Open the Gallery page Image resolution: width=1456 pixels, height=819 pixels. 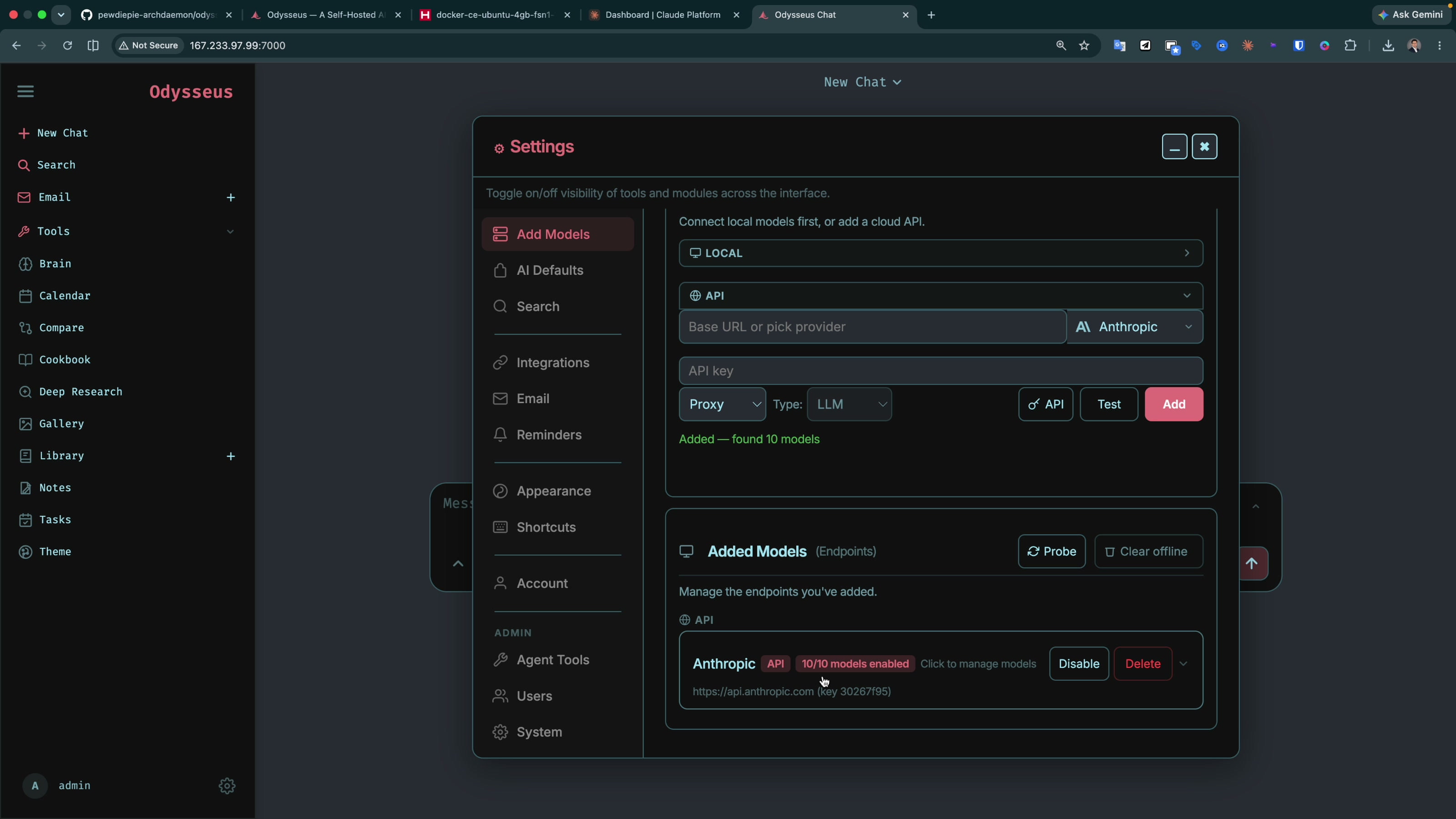[x=51, y=424]
